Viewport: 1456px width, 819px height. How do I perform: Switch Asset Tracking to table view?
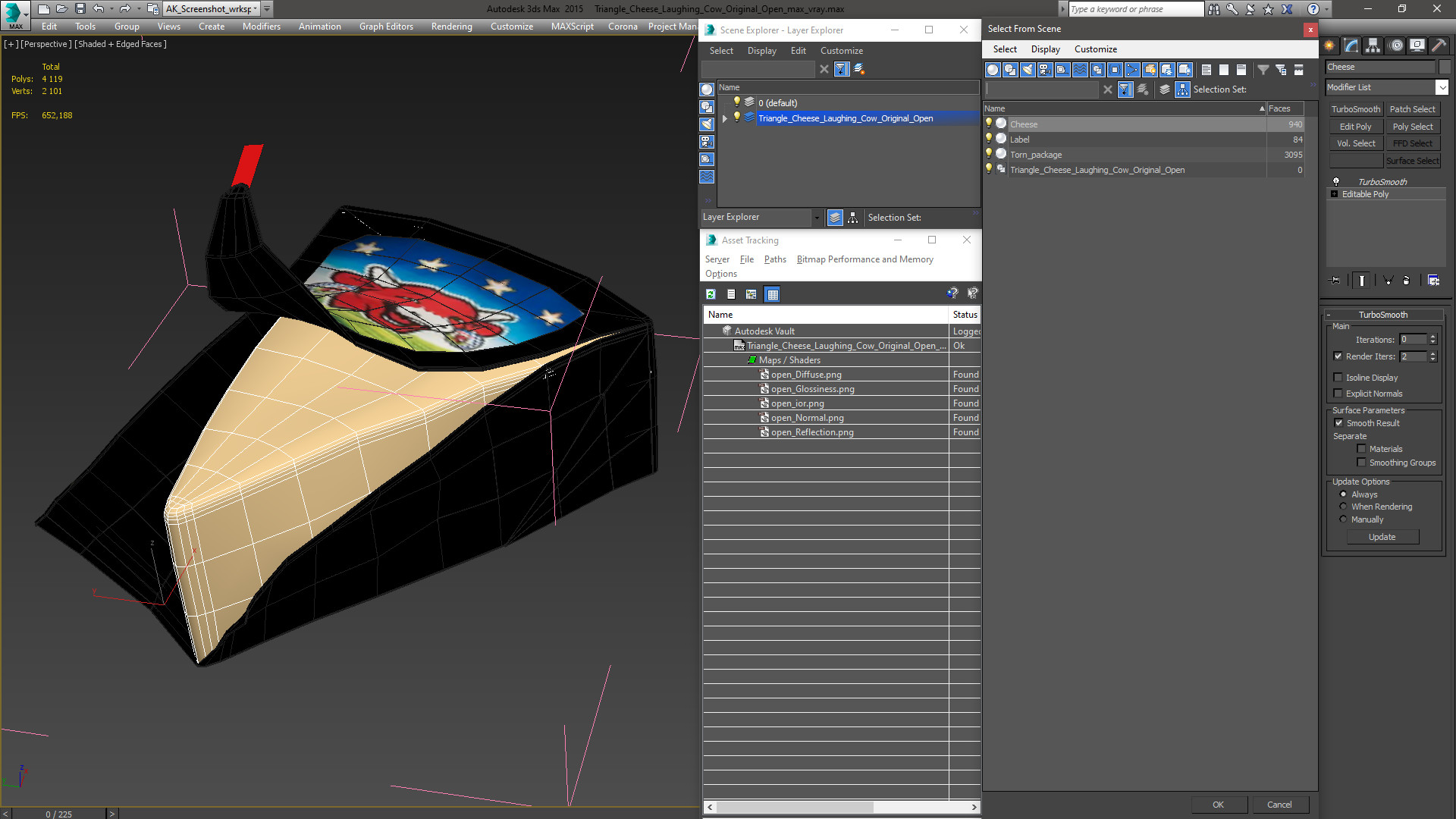(773, 294)
